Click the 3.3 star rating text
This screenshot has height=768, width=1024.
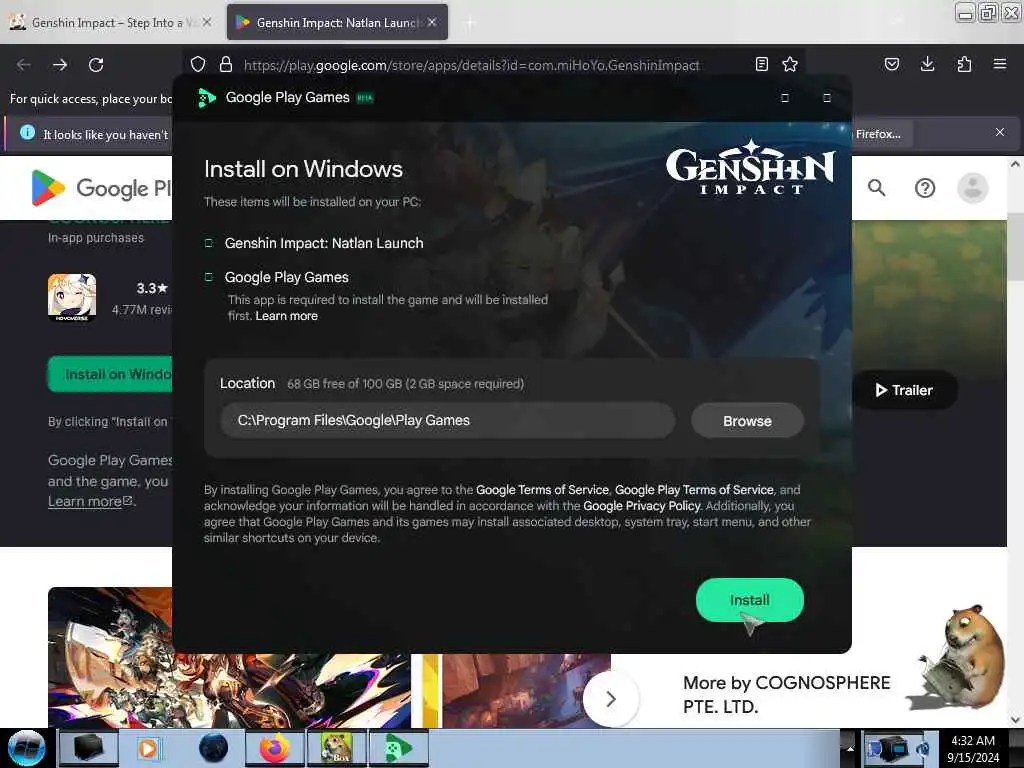[x=152, y=288]
